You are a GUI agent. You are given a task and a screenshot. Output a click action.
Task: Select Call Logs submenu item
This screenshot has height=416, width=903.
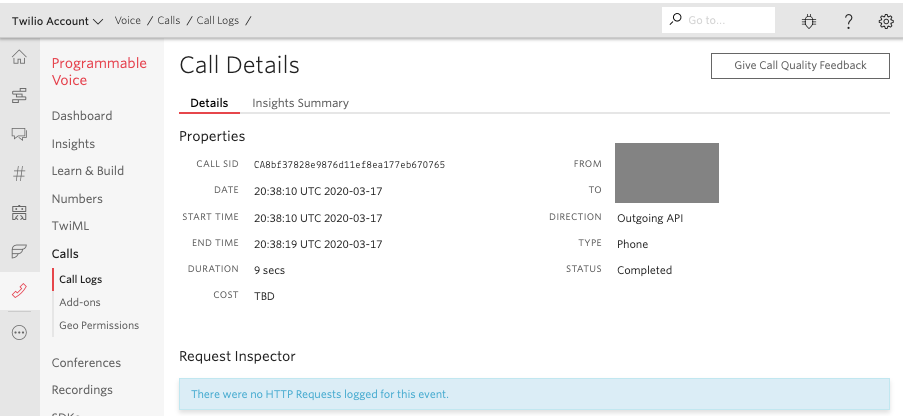(81, 279)
